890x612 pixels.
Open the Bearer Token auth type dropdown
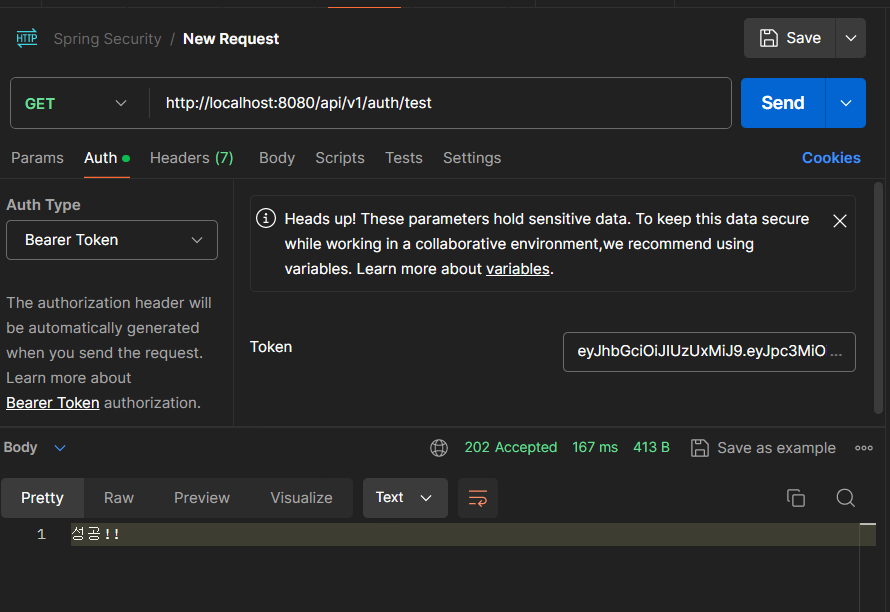(112, 240)
